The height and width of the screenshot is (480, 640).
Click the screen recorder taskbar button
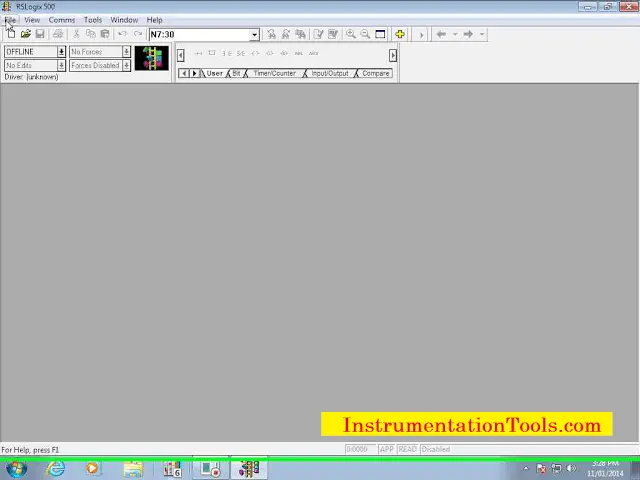211,469
